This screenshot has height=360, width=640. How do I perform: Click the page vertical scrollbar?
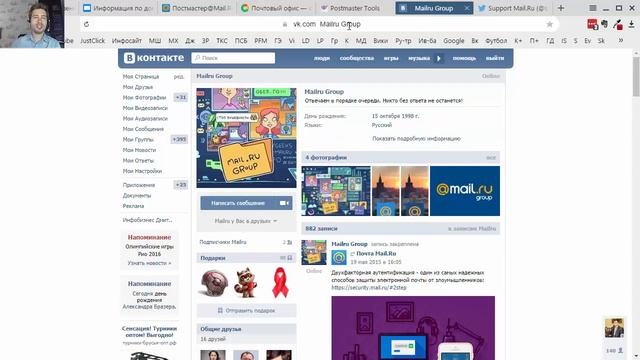pyautogui.click(x=636, y=77)
